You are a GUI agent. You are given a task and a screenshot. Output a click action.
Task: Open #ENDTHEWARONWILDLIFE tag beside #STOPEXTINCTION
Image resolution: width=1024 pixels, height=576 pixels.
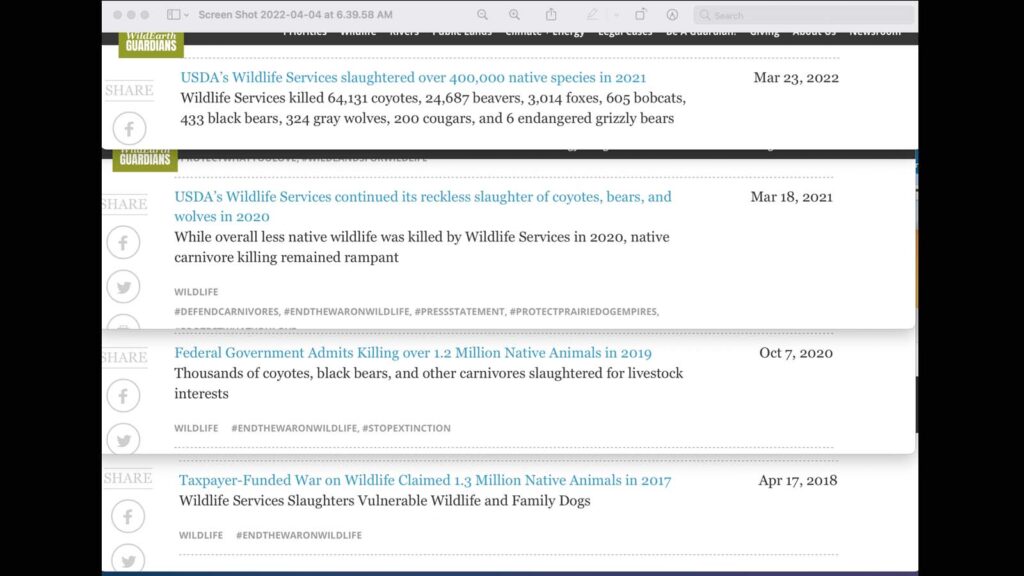pyautogui.click(x=294, y=428)
